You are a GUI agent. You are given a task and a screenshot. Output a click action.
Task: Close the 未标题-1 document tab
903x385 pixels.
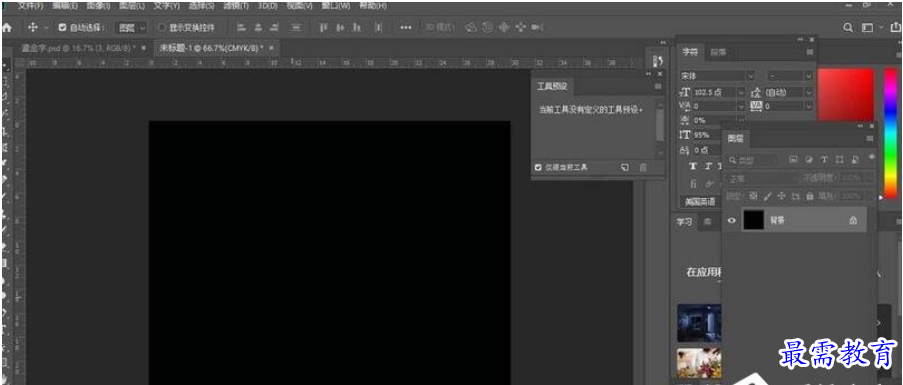click(271, 48)
